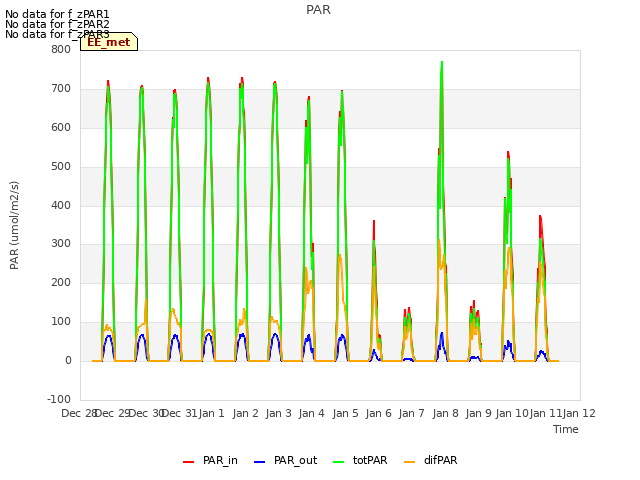Click the 400 y-axis tick label
This screenshot has width=640, height=480.
(61, 205)
